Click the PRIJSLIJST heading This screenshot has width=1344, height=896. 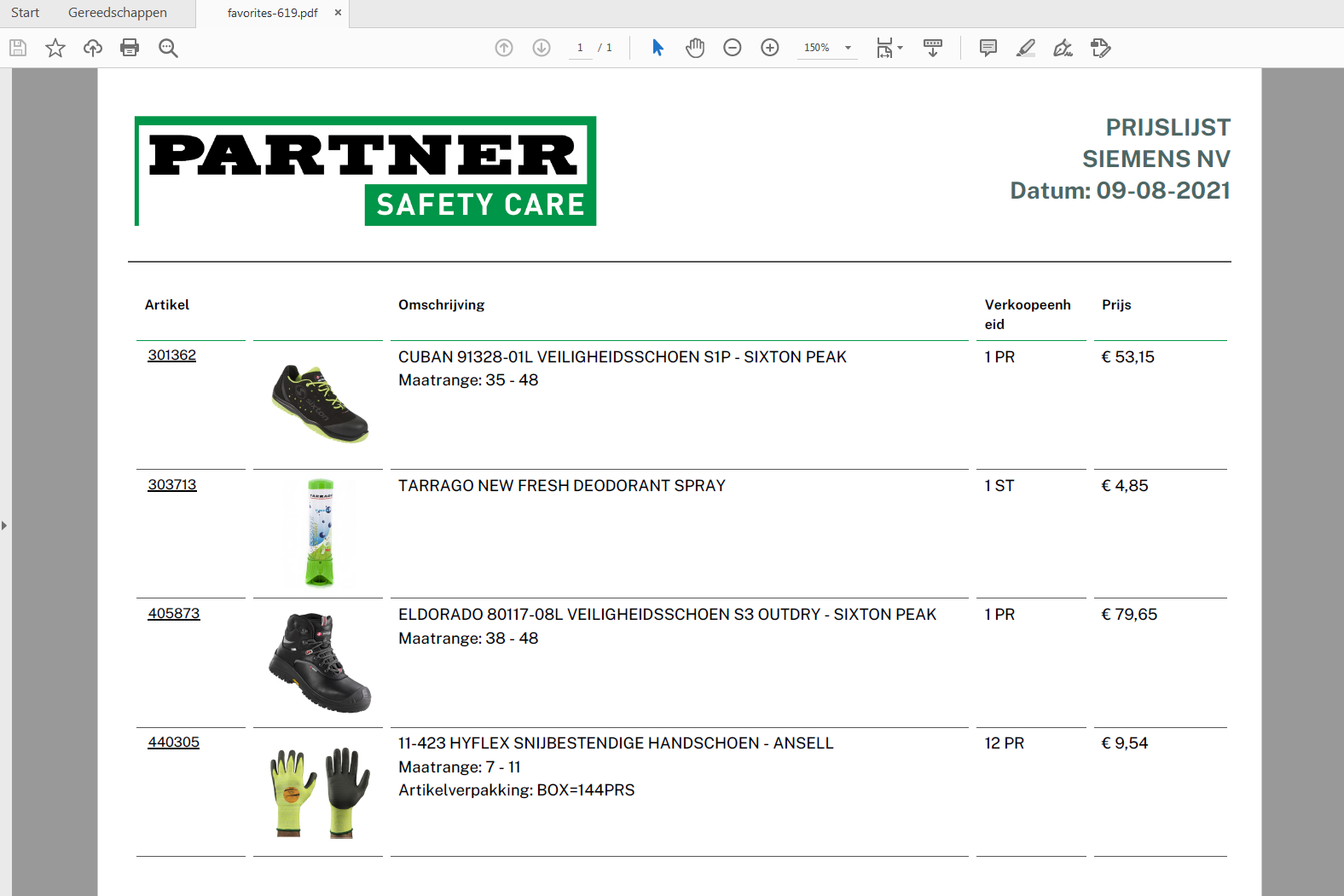pos(1168,127)
